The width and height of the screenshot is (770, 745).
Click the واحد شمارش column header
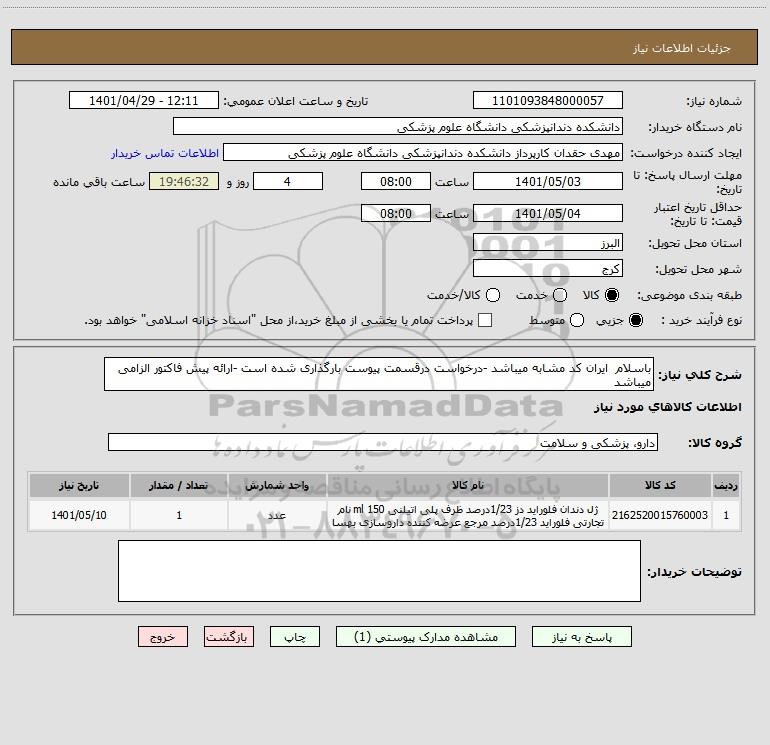pos(277,485)
